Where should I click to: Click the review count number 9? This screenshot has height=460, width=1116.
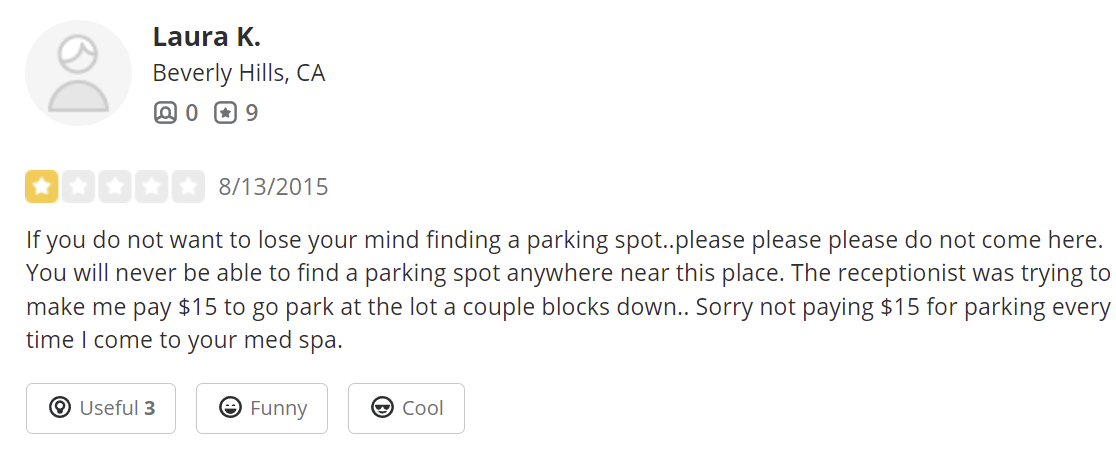[x=252, y=113]
